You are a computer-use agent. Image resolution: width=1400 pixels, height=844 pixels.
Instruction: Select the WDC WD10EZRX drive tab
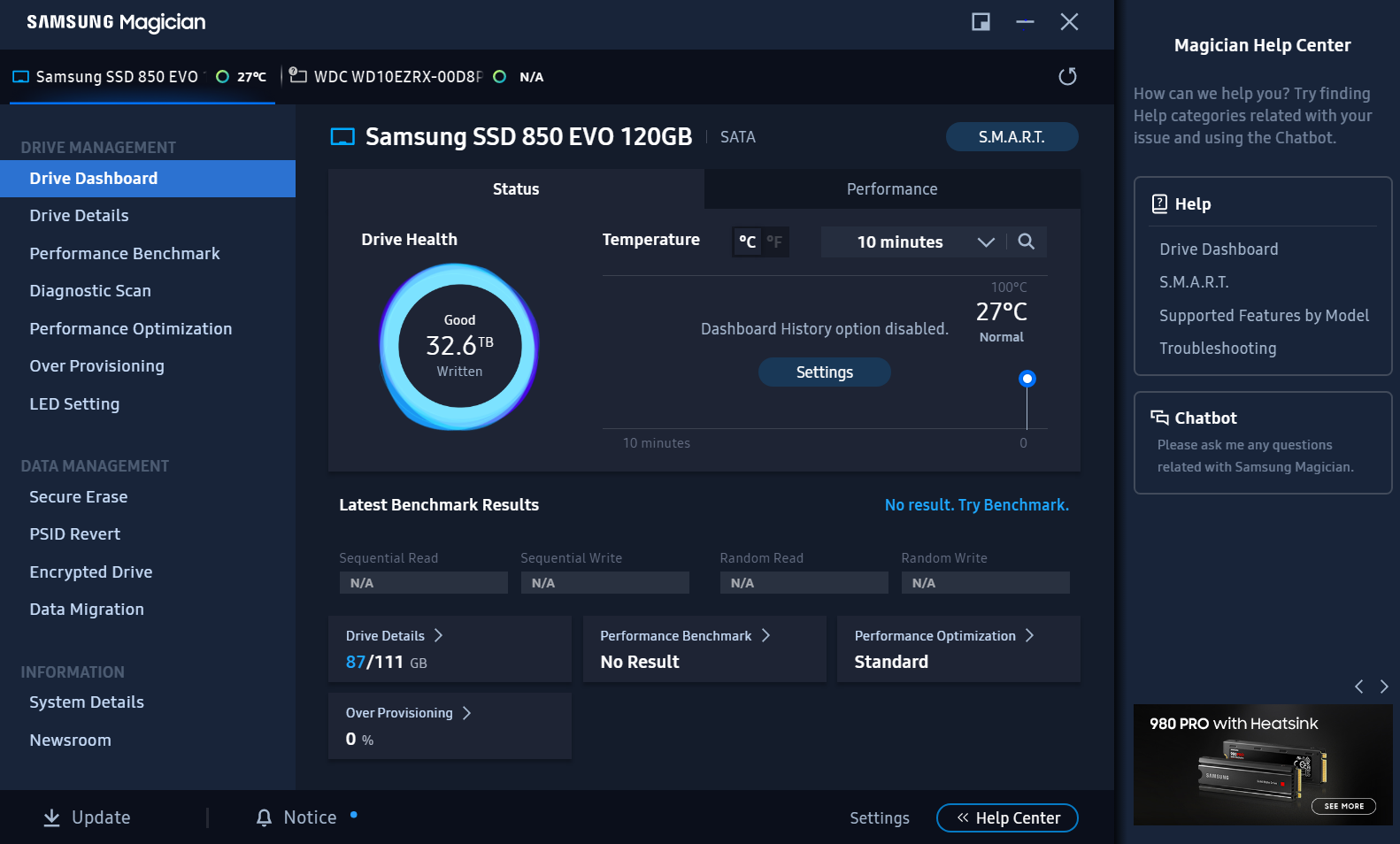click(398, 77)
